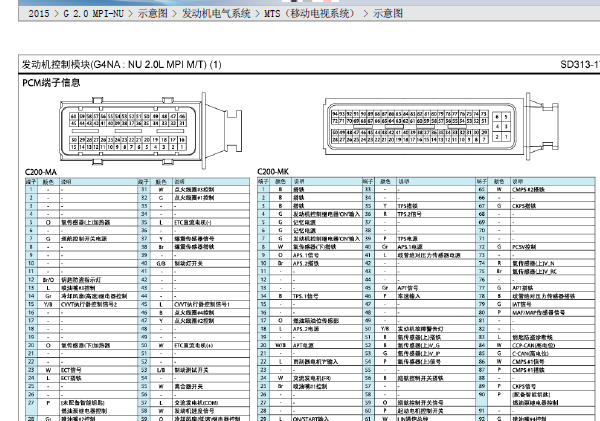Click CMPS #1信号 cell at terminal 86
The width and height of the screenshot is (600, 421).
click(529, 362)
